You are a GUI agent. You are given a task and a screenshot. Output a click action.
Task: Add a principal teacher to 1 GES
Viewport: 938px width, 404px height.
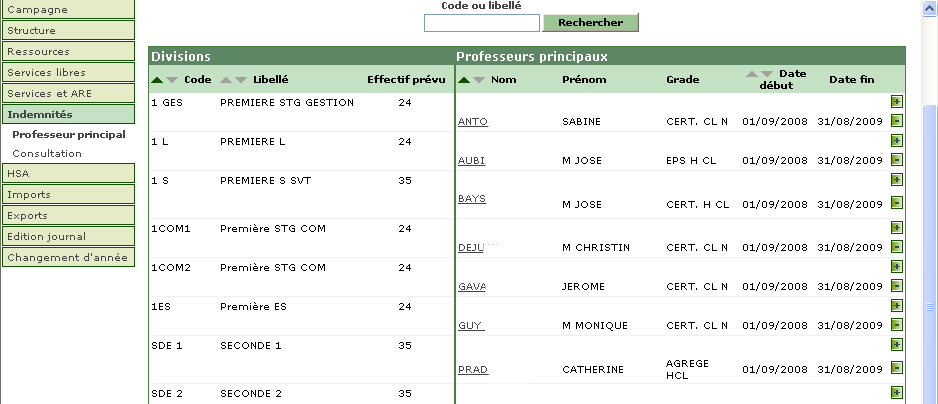(896, 102)
